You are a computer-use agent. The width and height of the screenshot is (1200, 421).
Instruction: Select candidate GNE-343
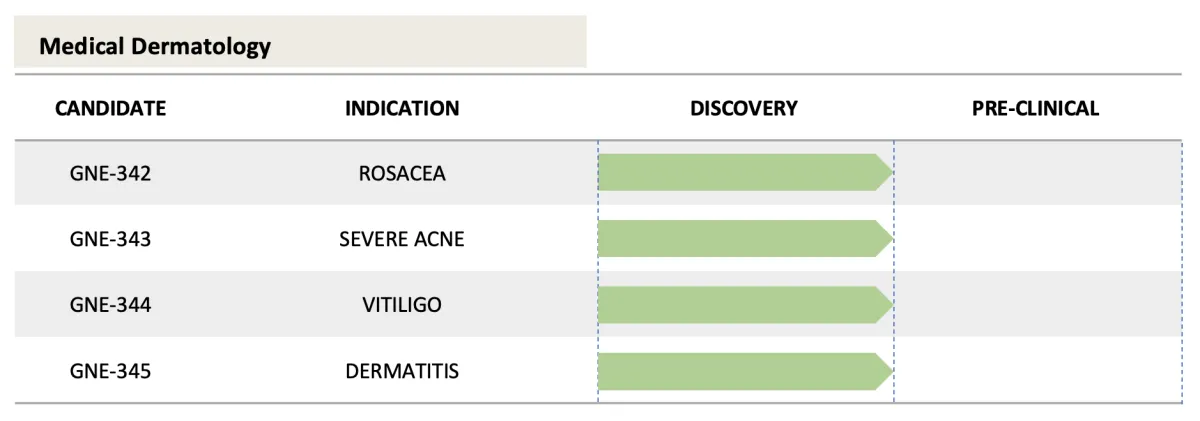pos(110,239)
